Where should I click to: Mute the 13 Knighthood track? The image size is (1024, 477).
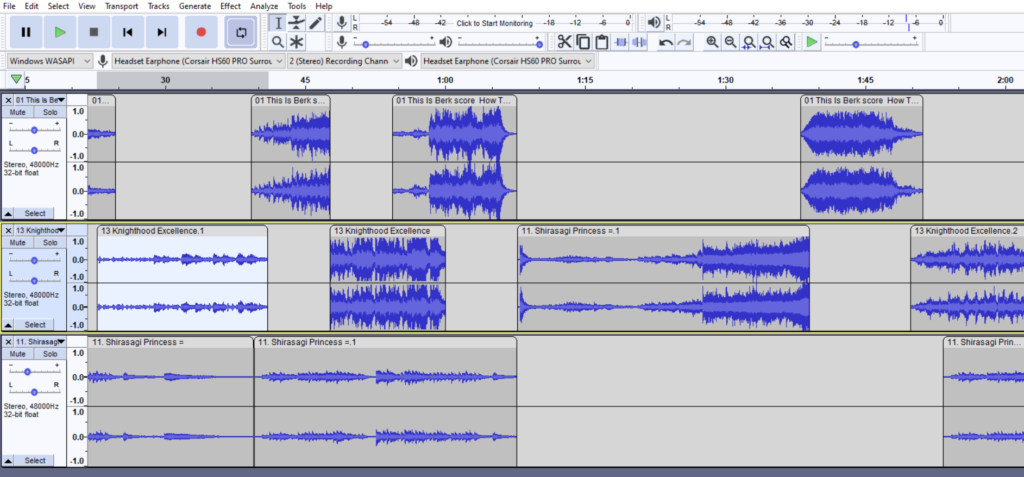tap(18, 242)
